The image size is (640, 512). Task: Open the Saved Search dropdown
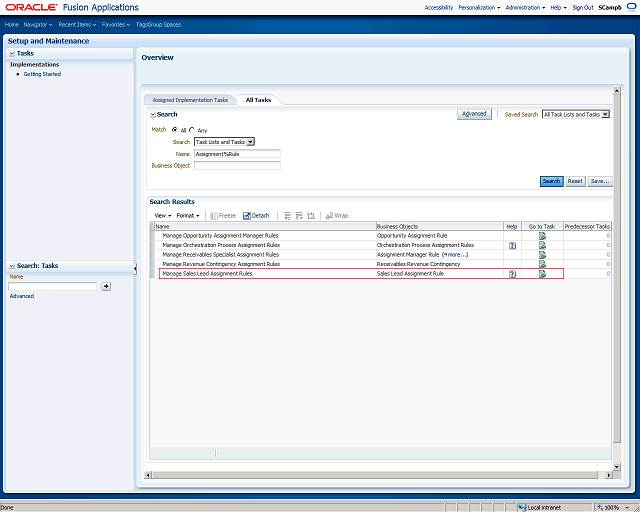coord(605,114)
